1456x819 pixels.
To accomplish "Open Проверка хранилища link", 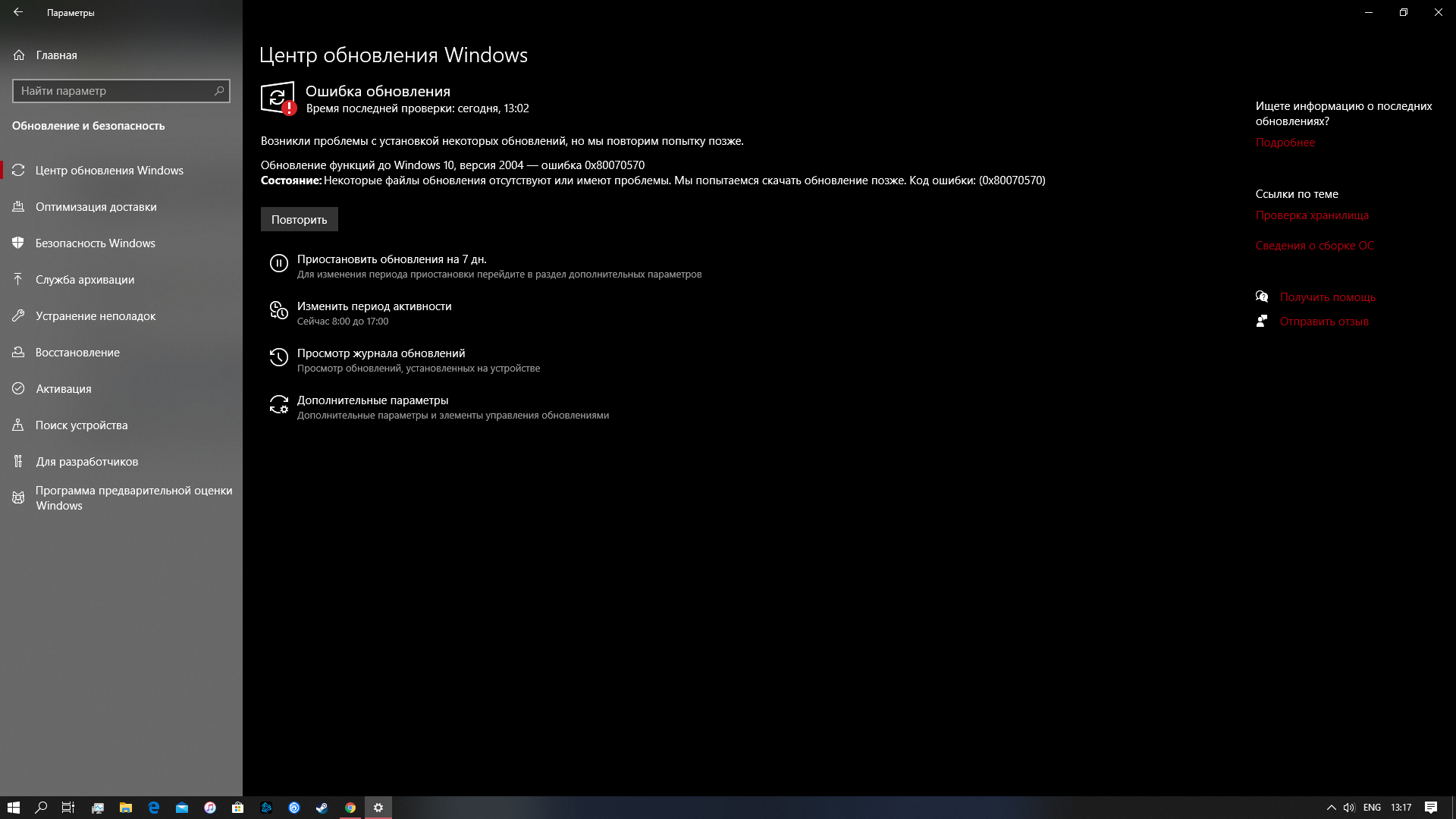I will (x=1312, y=215).
